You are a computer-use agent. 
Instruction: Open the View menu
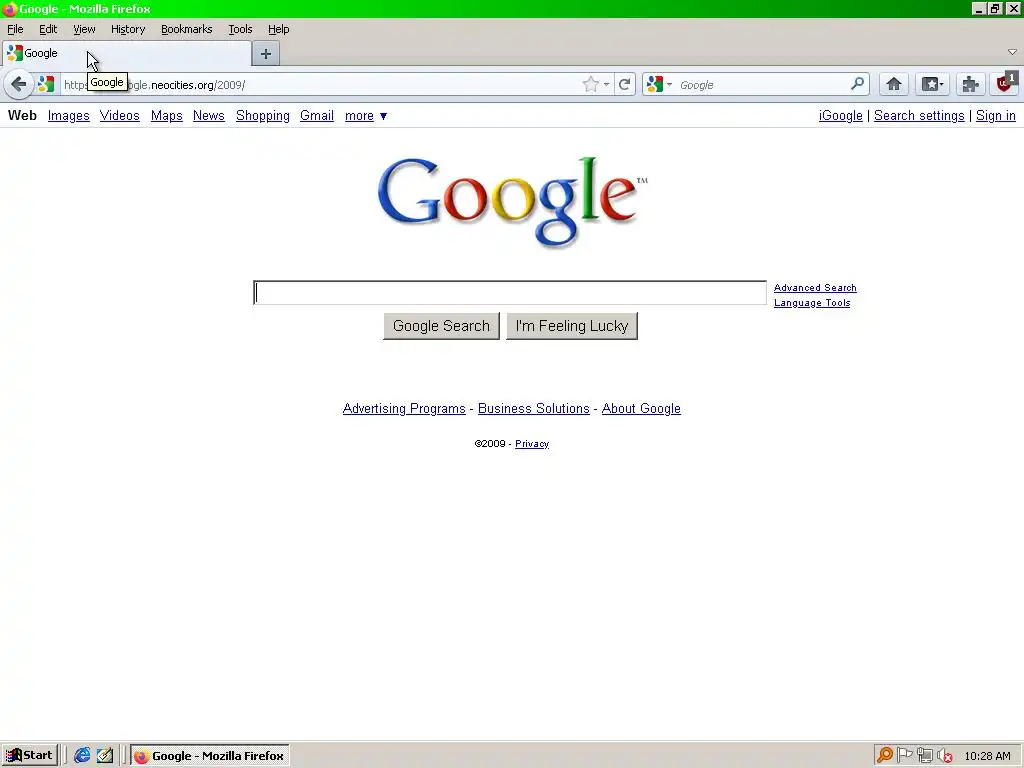pos(84,29)
